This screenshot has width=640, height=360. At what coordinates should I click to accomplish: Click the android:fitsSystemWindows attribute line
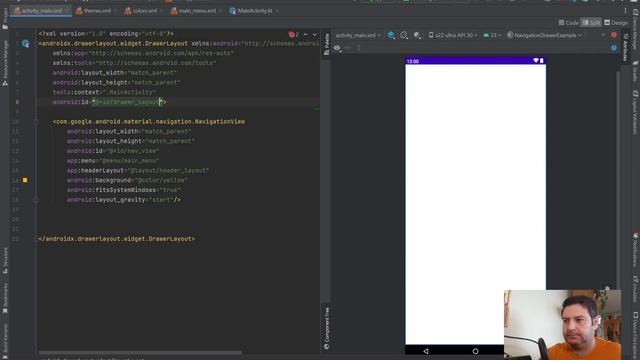pos(124,190)
